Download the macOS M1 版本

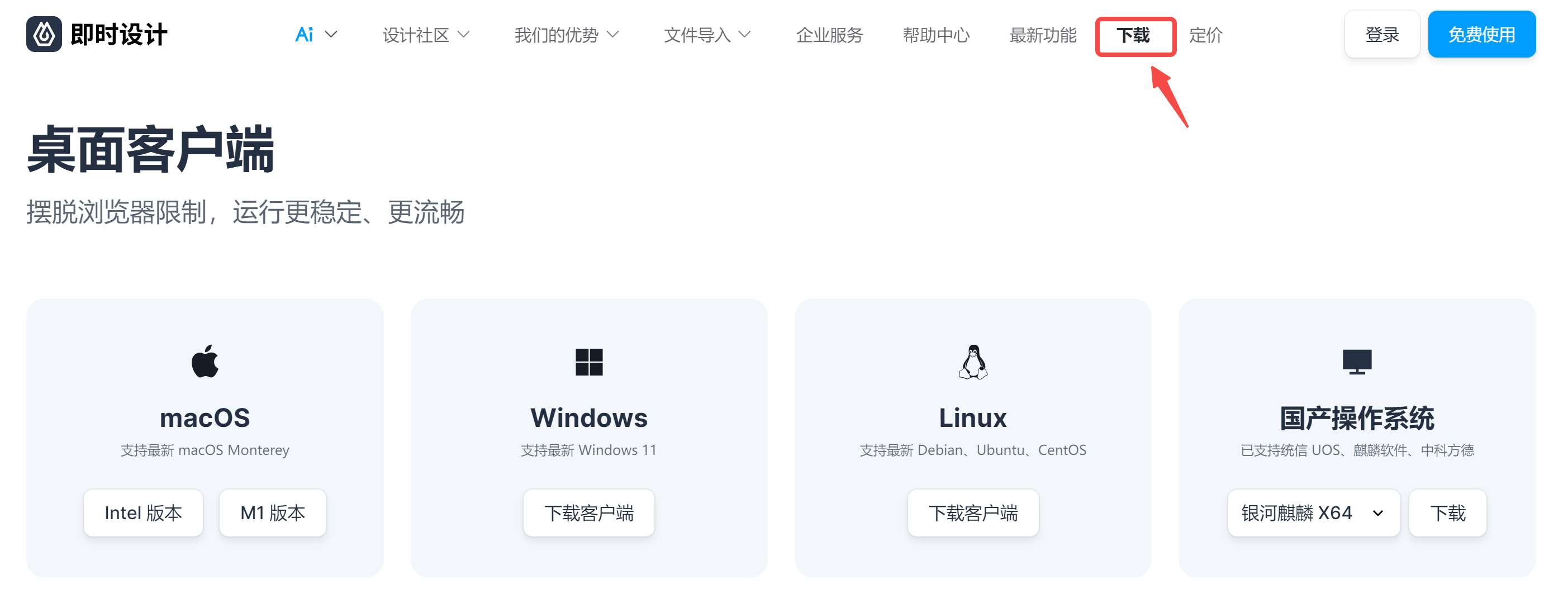[273, 513]
